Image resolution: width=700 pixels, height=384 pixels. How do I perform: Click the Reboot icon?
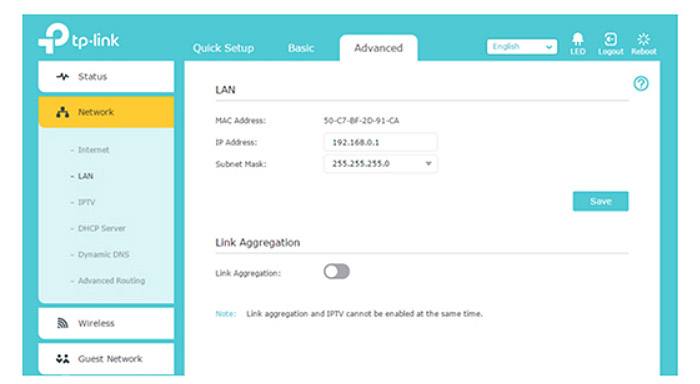click(x=643, y=39)
